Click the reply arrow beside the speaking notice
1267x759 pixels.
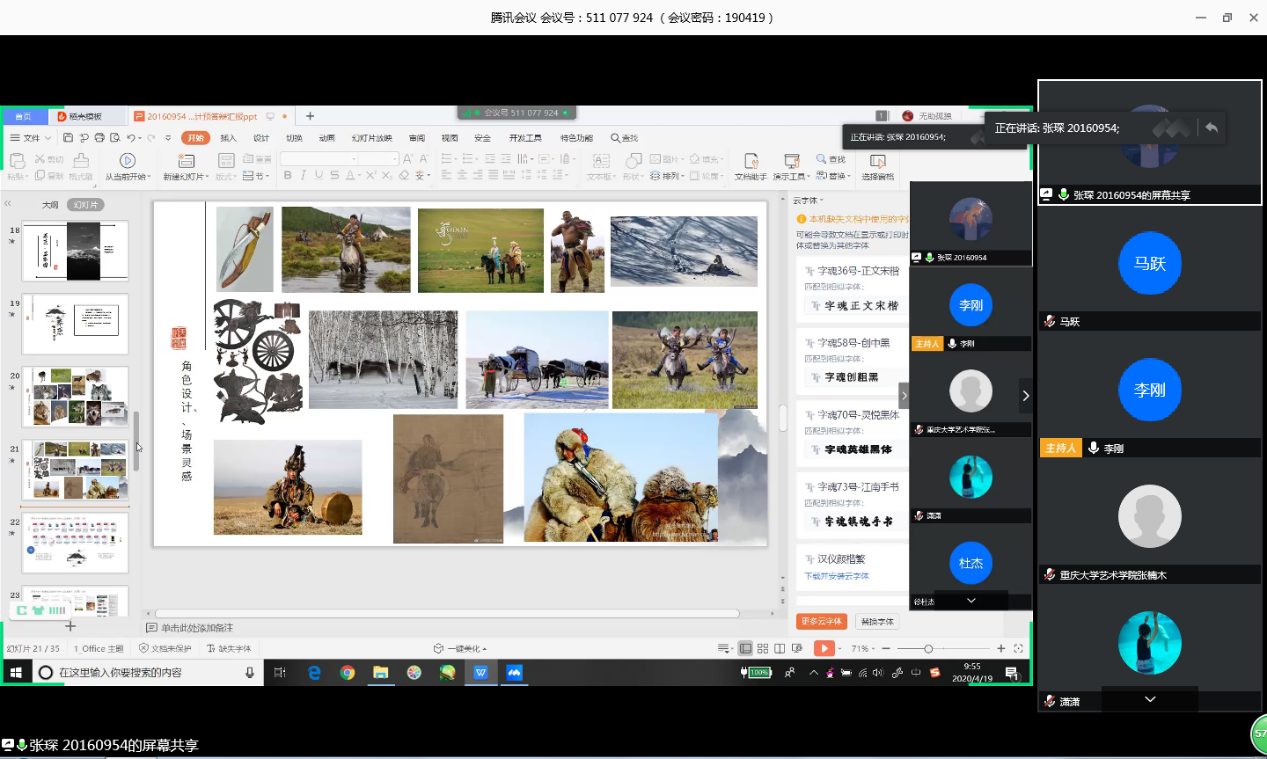[x=1211, y=128]
